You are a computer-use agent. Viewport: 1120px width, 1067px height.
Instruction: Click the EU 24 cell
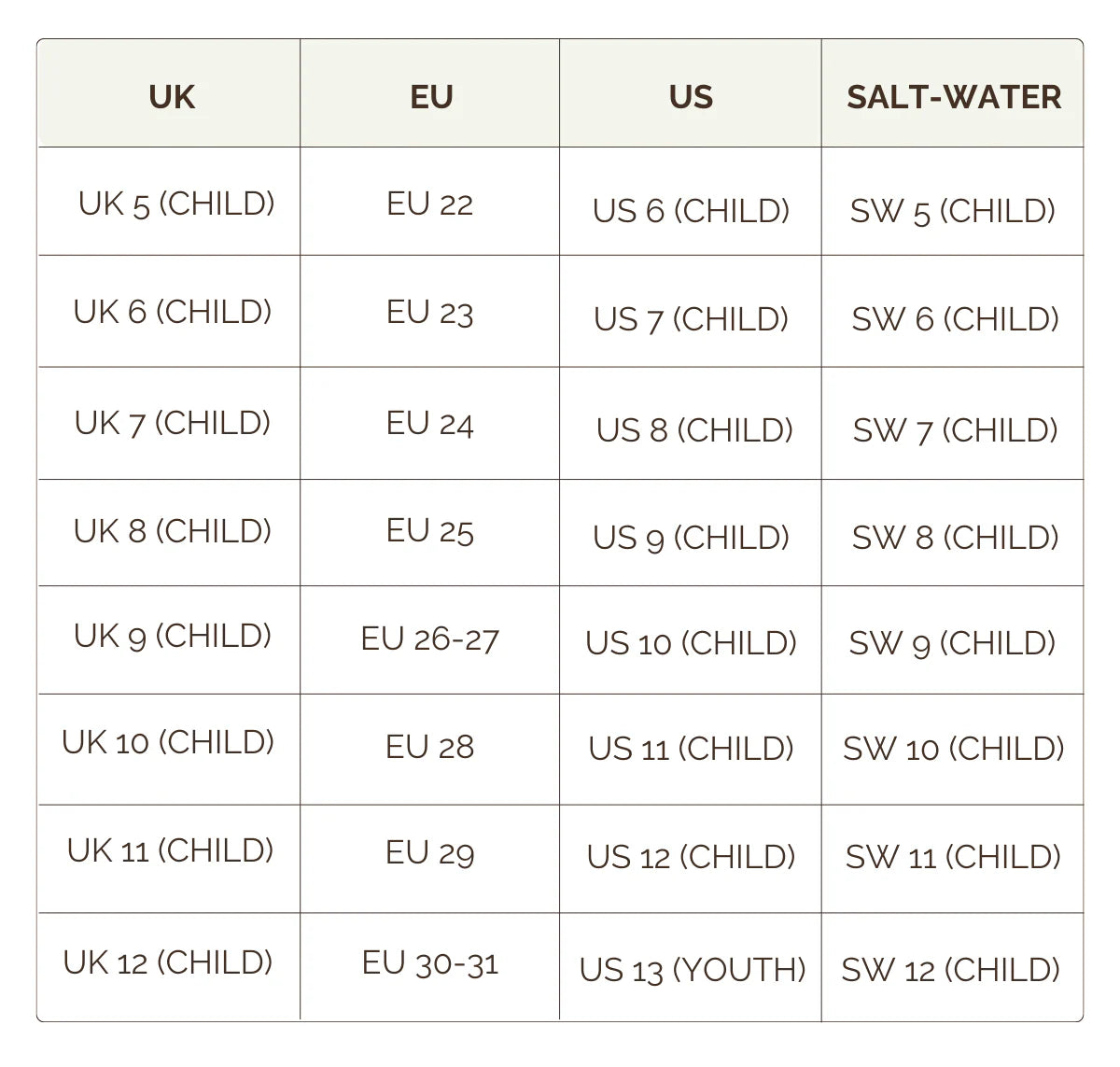tap(430, 424)
